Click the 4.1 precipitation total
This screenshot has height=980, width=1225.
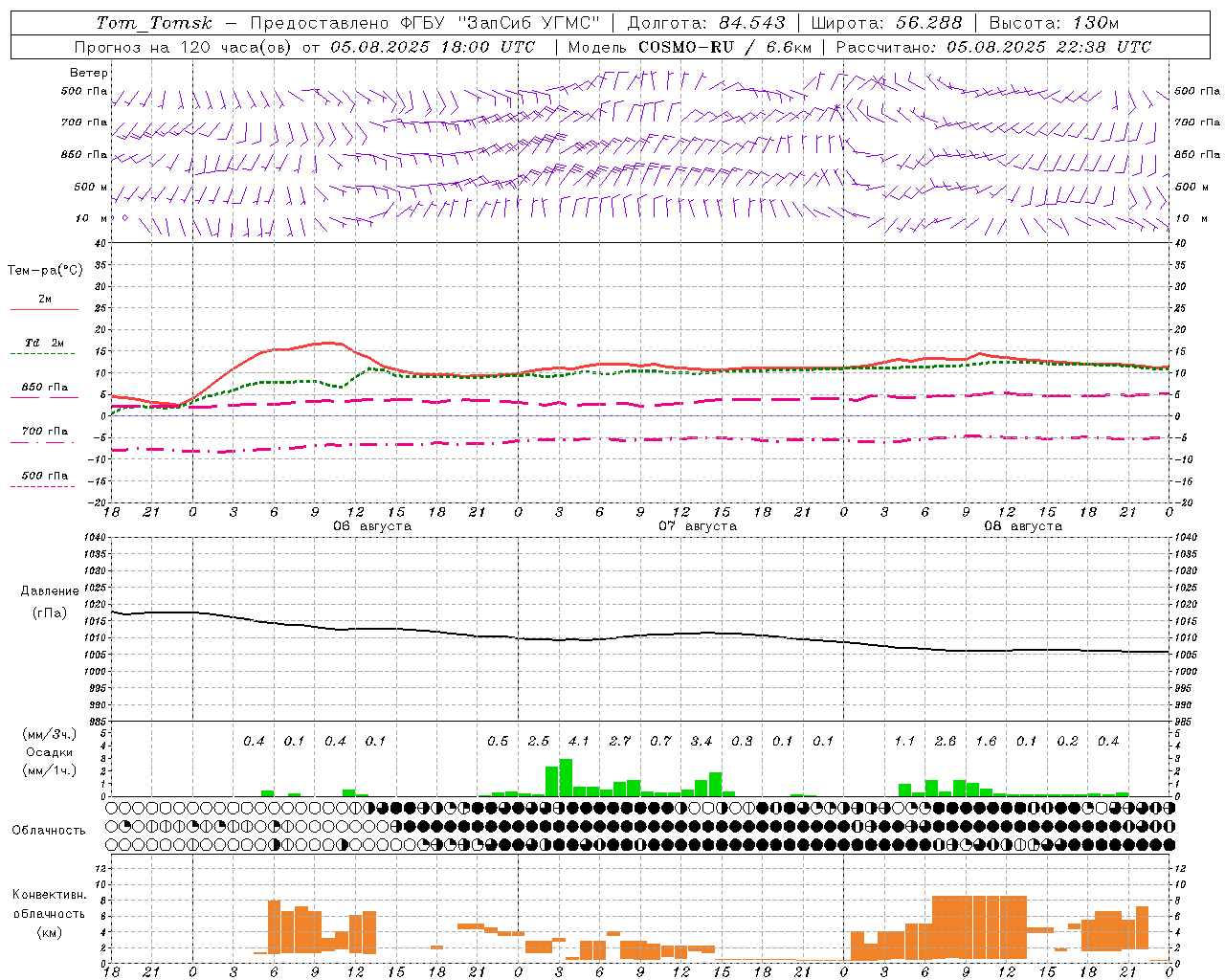pyautogui.click(x=579, y=741)
